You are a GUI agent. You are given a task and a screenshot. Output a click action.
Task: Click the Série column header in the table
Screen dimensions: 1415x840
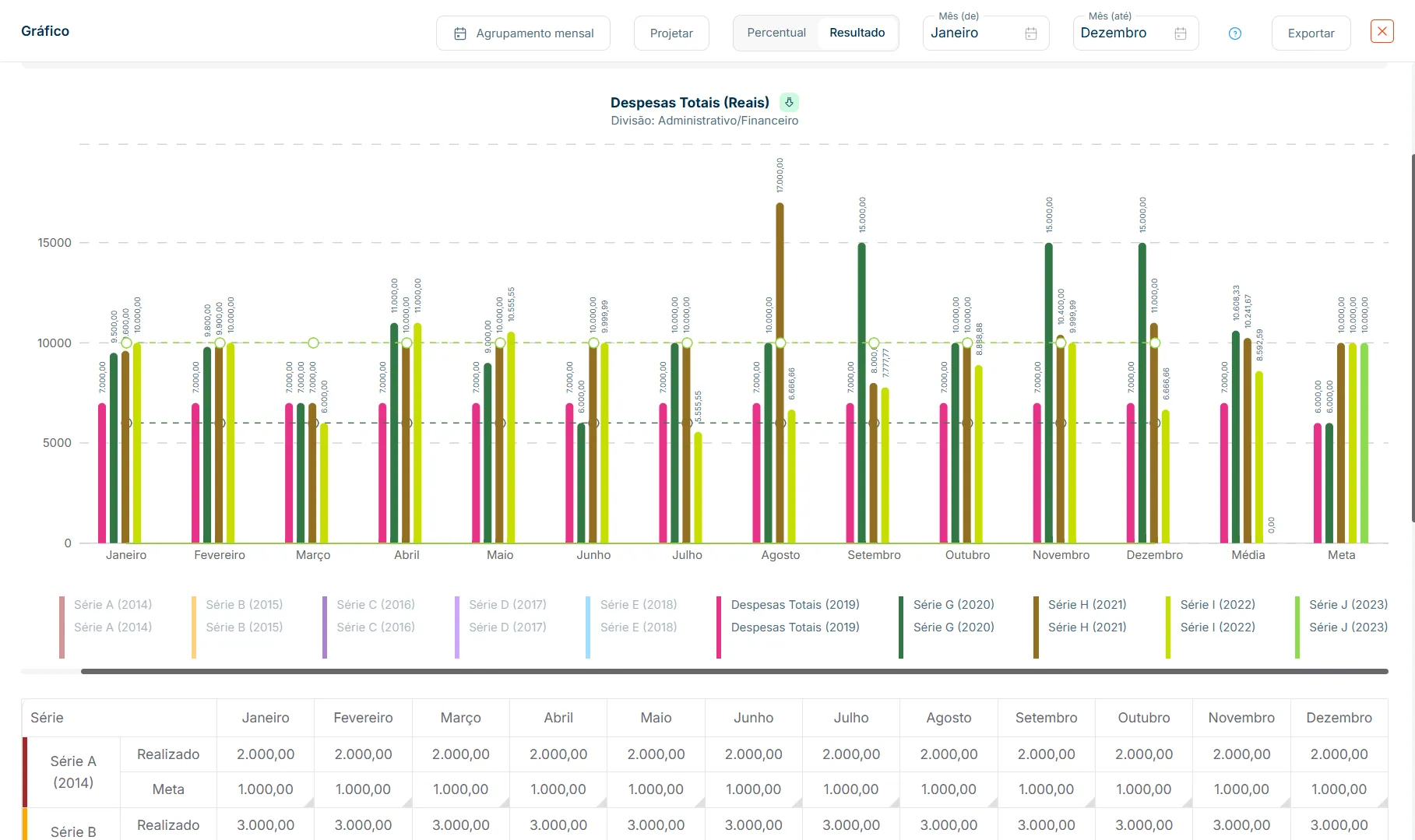[119, 718]
